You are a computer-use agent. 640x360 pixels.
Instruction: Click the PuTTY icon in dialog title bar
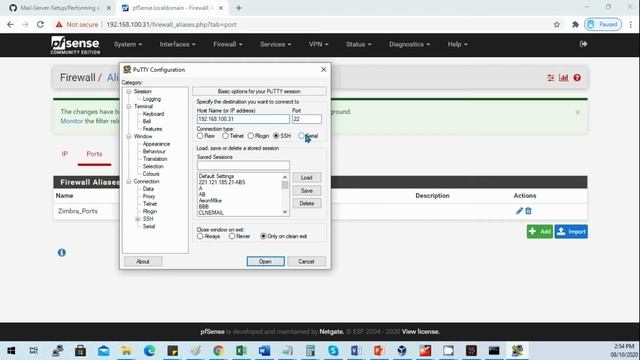click(x=127, y=69)
